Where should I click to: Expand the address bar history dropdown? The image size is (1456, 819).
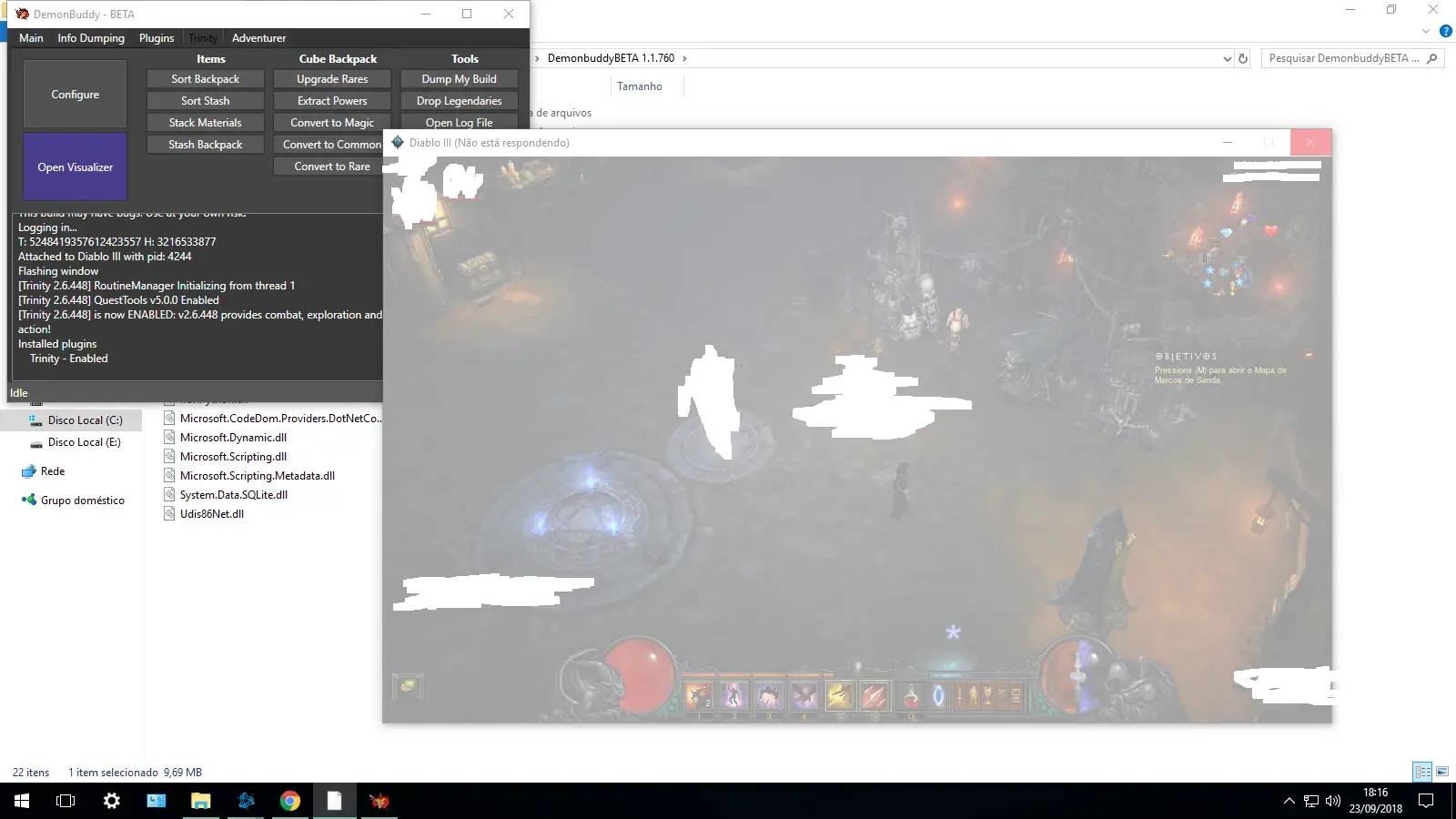1227,58
